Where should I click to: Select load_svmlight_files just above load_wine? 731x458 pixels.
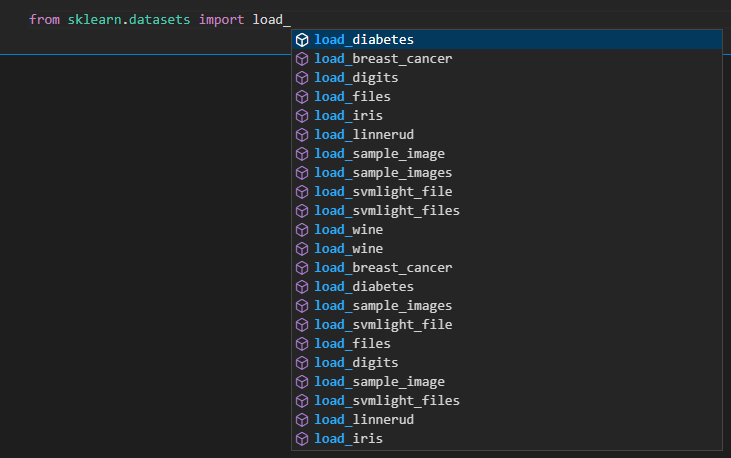click(507, 211)
